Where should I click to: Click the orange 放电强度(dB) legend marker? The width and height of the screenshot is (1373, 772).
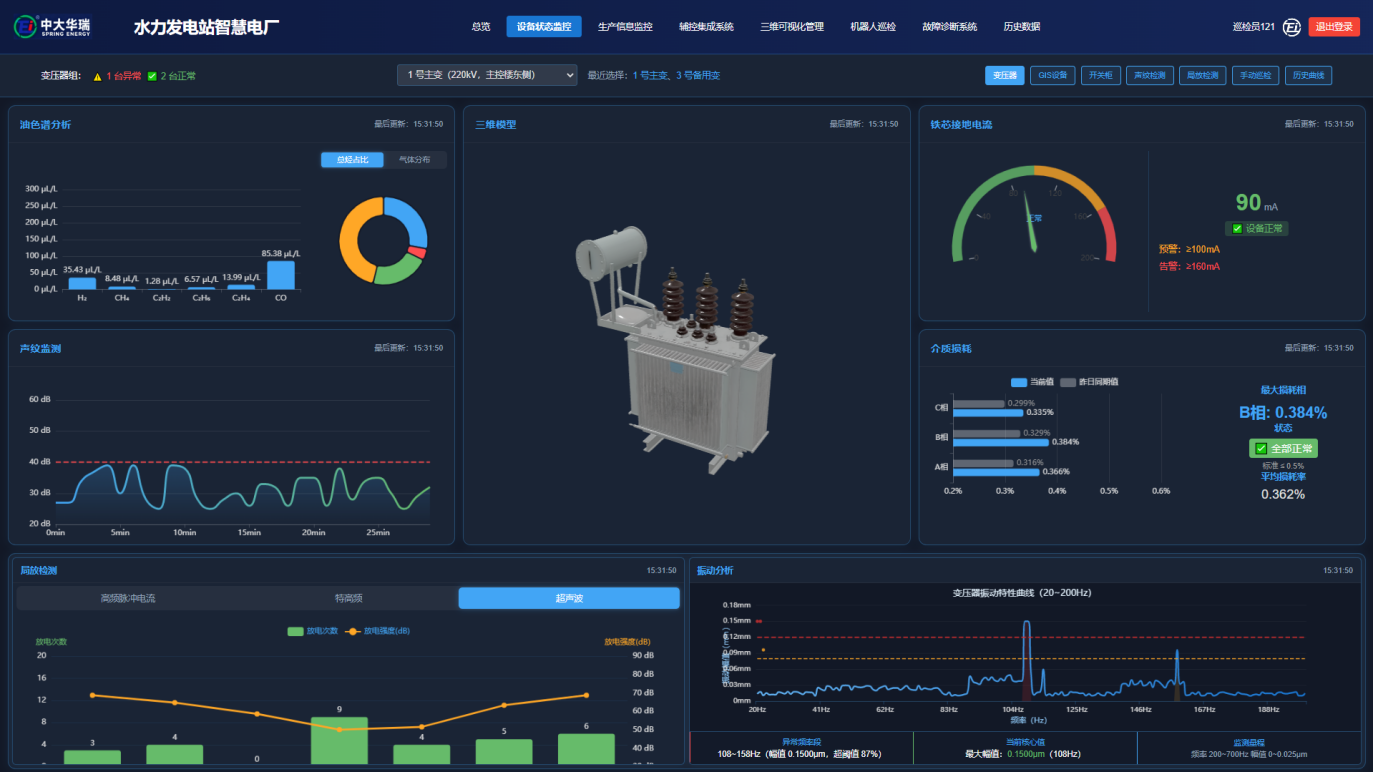click(352, 631)
